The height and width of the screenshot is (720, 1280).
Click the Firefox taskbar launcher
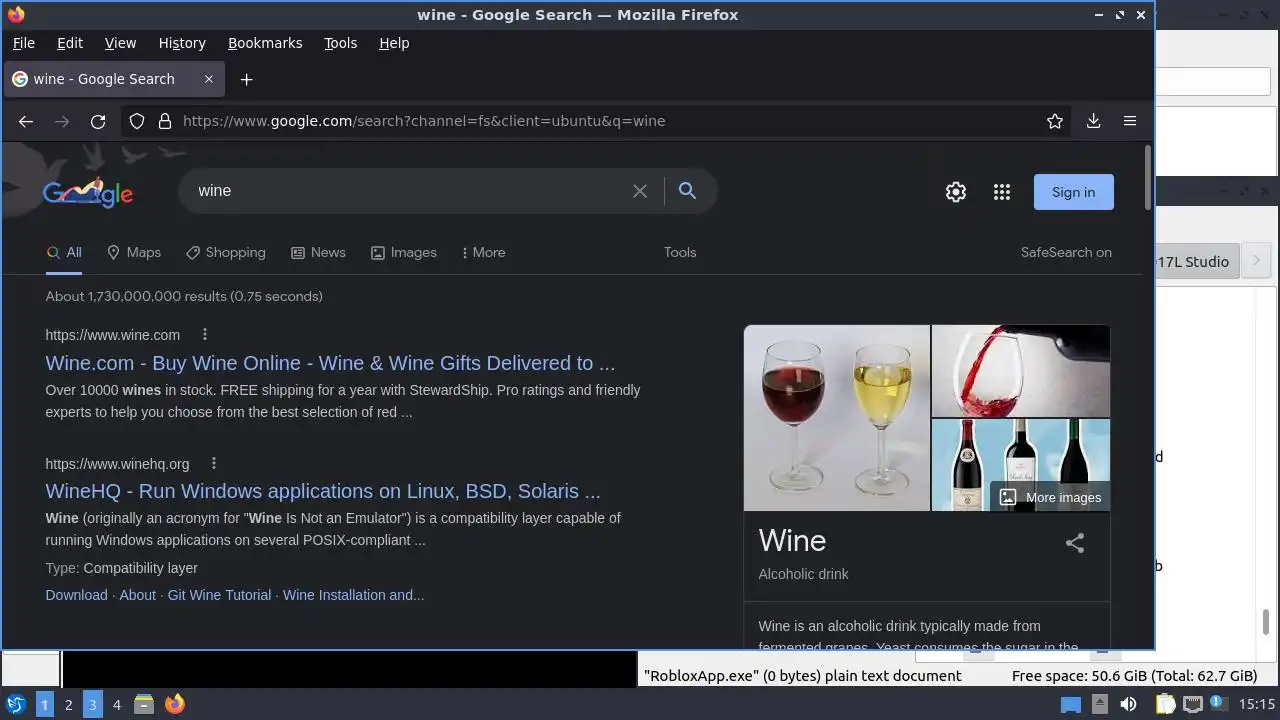pyautogui.click(x=175, y=704)
